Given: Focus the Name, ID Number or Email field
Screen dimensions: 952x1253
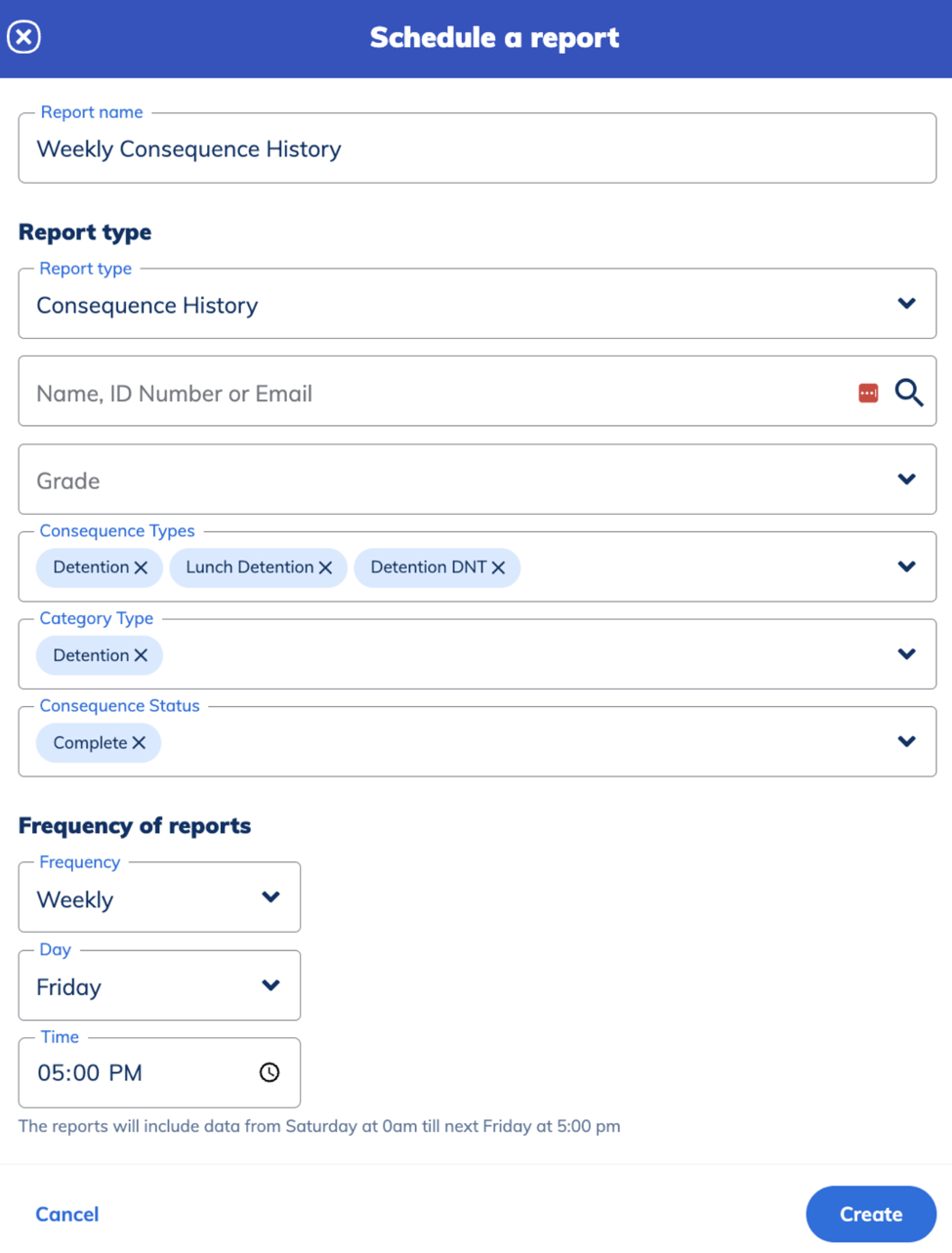Looking at the screenshot, I should coord(430,393).
